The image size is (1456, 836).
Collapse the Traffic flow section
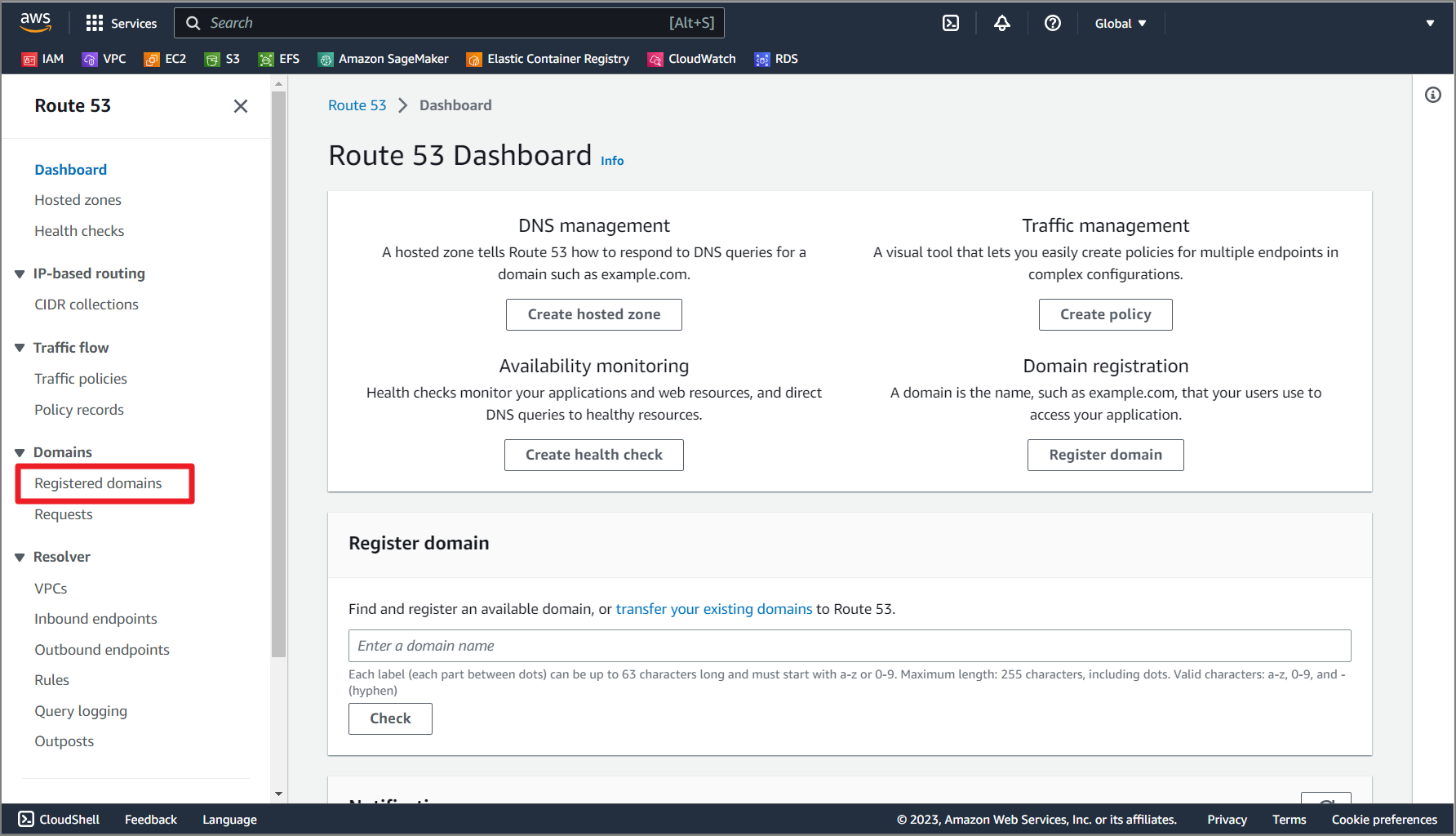click(x=20, y=348)
